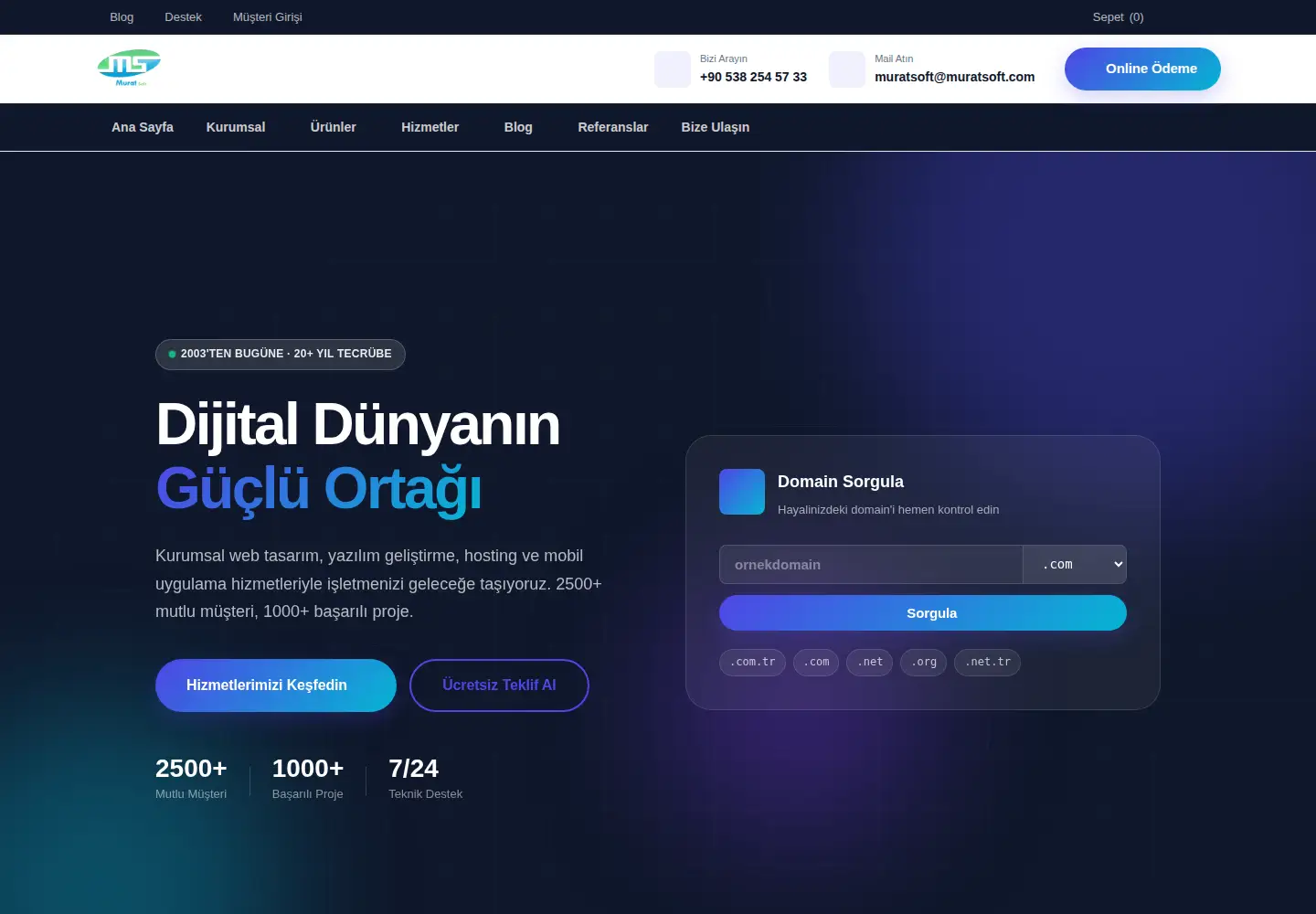Click the top bar Blog link
Screen dimensions: 1316x914
click(x=122, y=16)
